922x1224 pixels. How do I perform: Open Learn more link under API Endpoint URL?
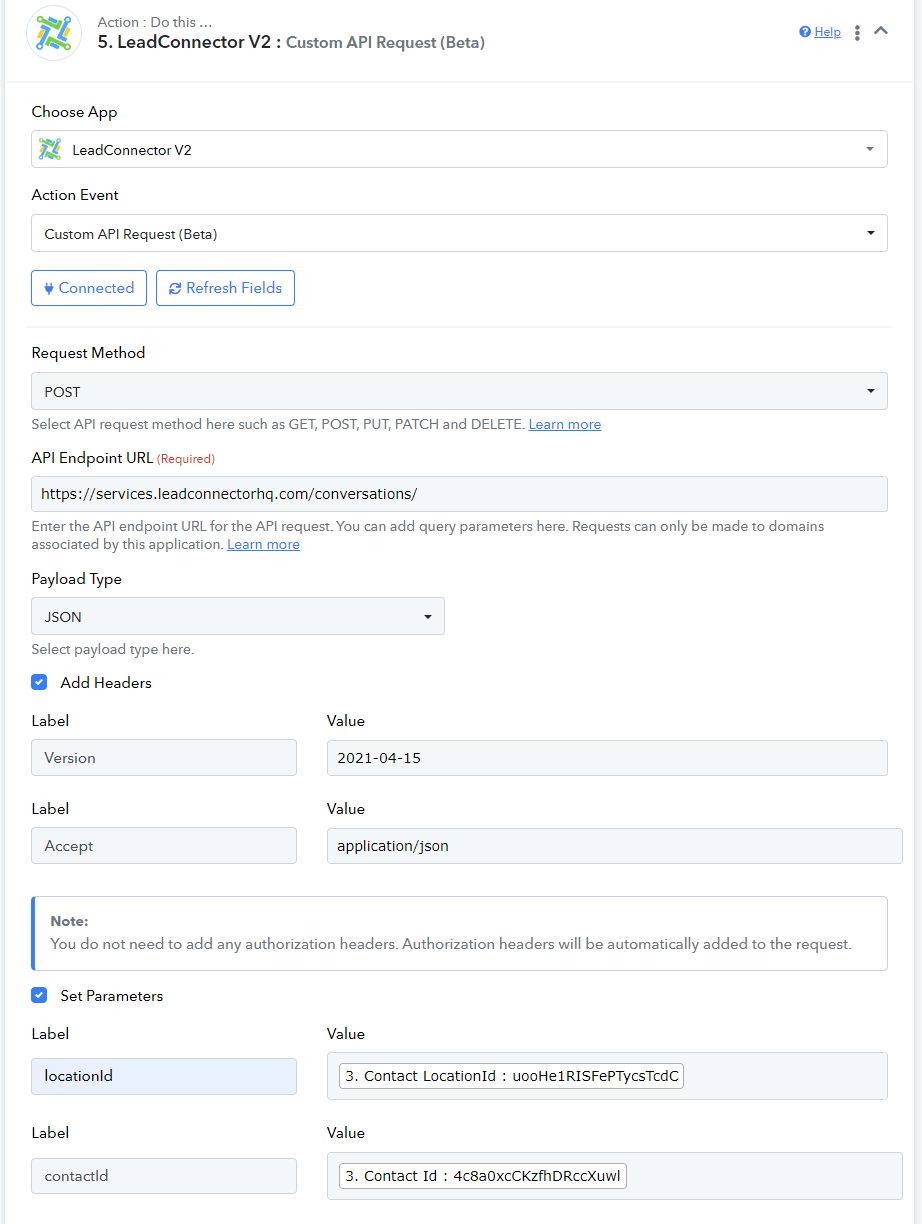click(263, 544)
